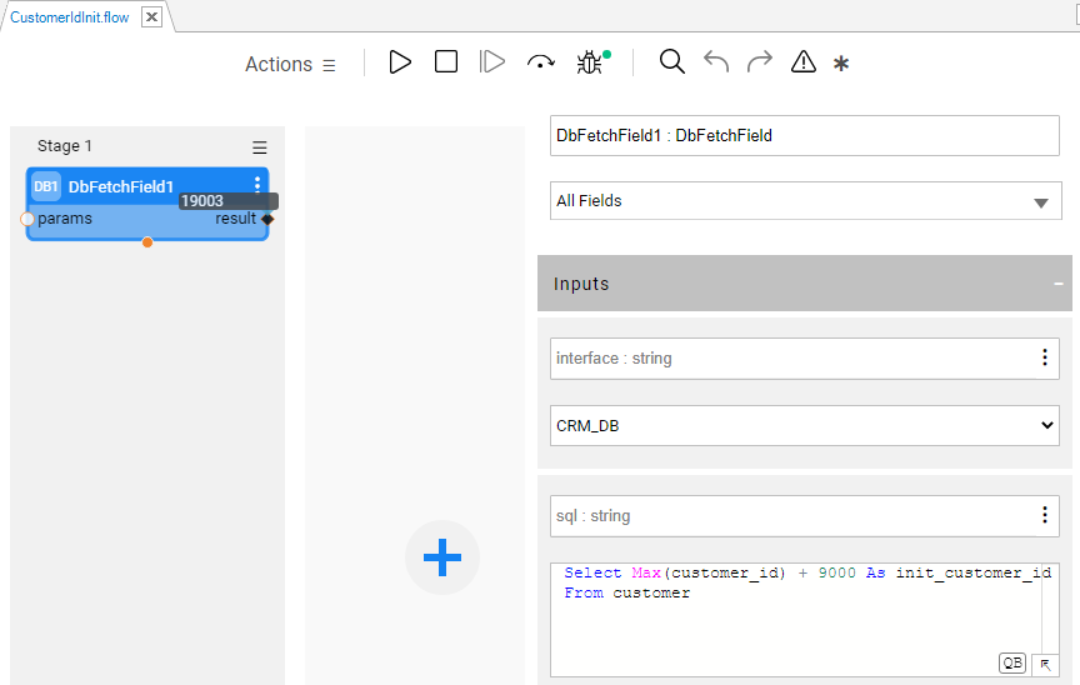Select the CustomerIdInit.flow tab
Viewport: 1080px width, 685px height.
(70, 17)
